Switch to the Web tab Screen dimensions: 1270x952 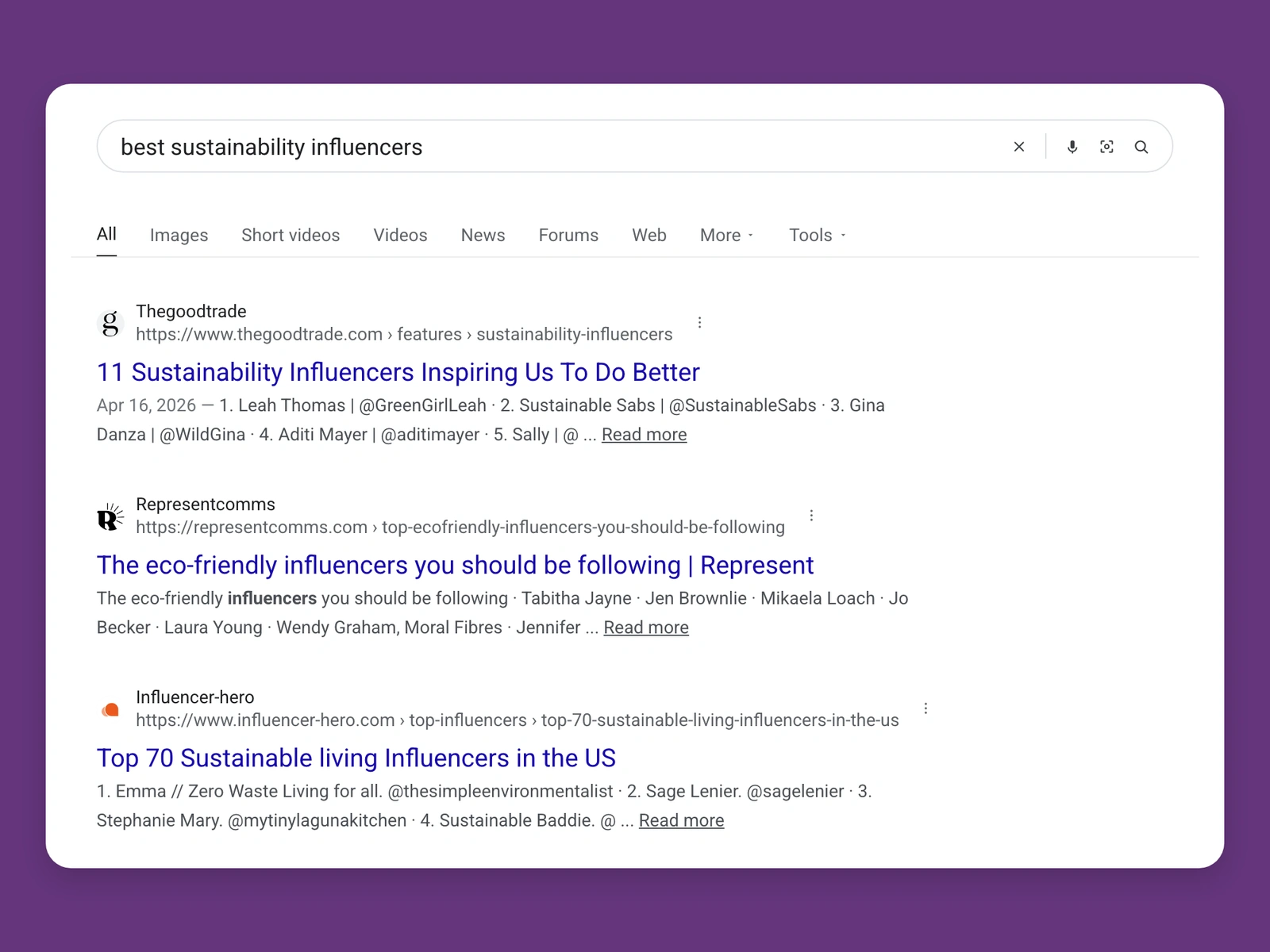click(649, 236)
